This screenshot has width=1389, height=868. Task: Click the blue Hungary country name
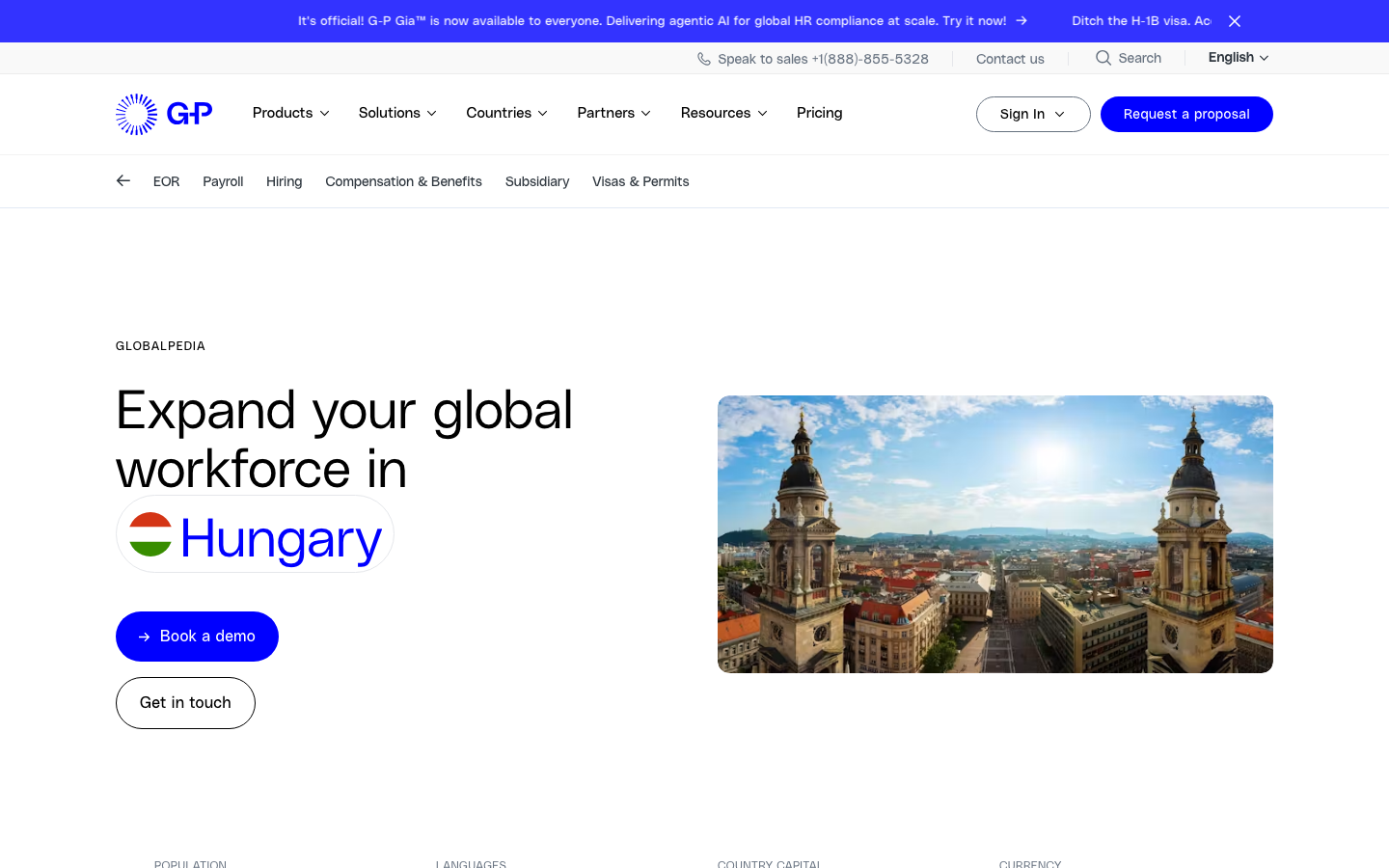[281, 538]
